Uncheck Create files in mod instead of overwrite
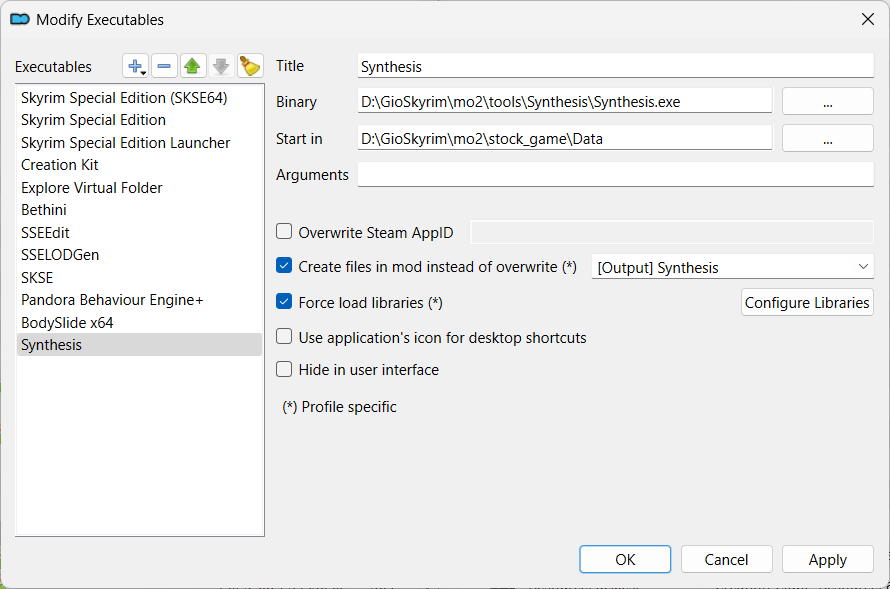This screenshot has width=890, height=589. pyautogui.click(x=283, y=266)
